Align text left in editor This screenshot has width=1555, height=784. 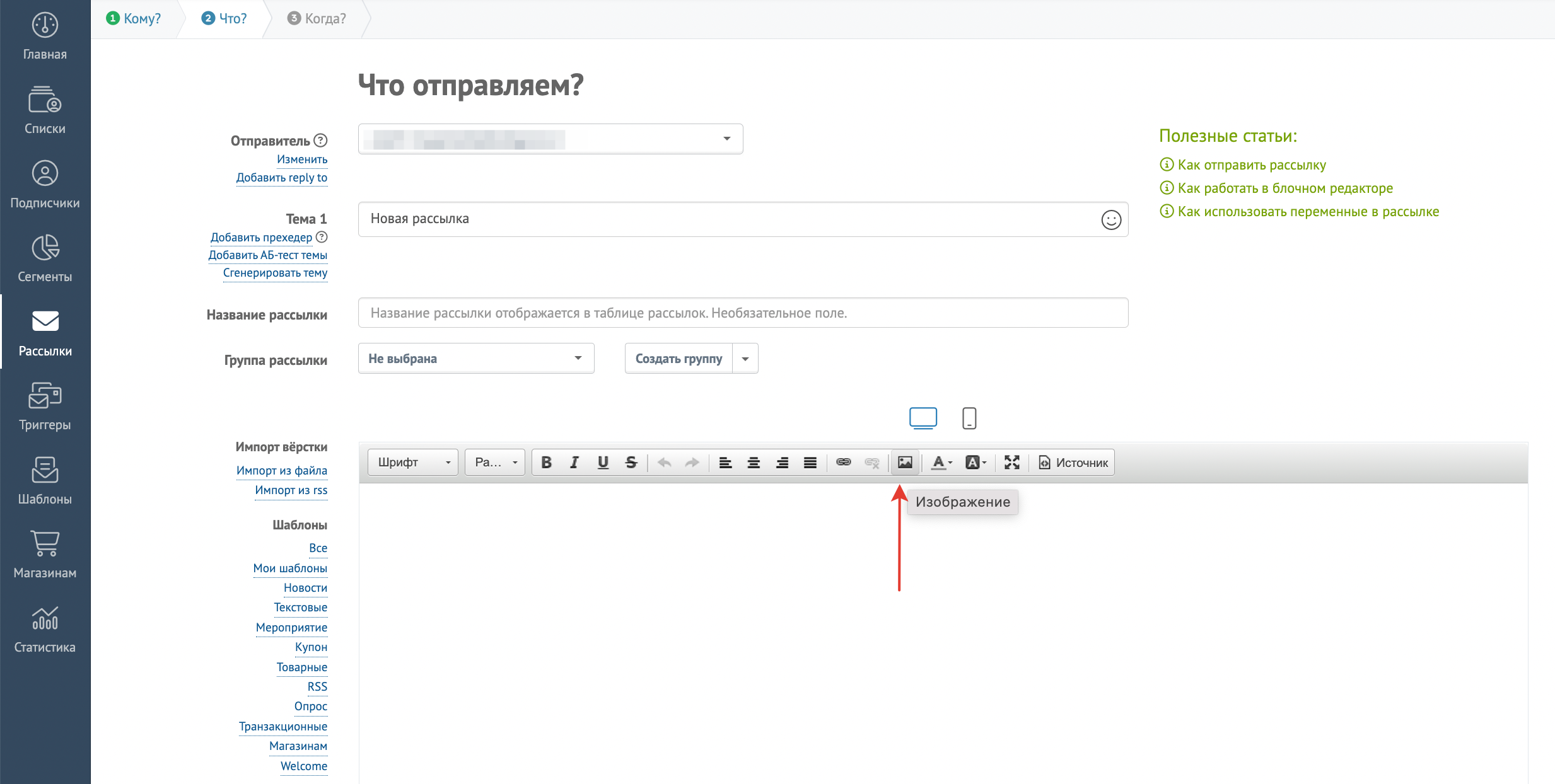tap(725, 463)
